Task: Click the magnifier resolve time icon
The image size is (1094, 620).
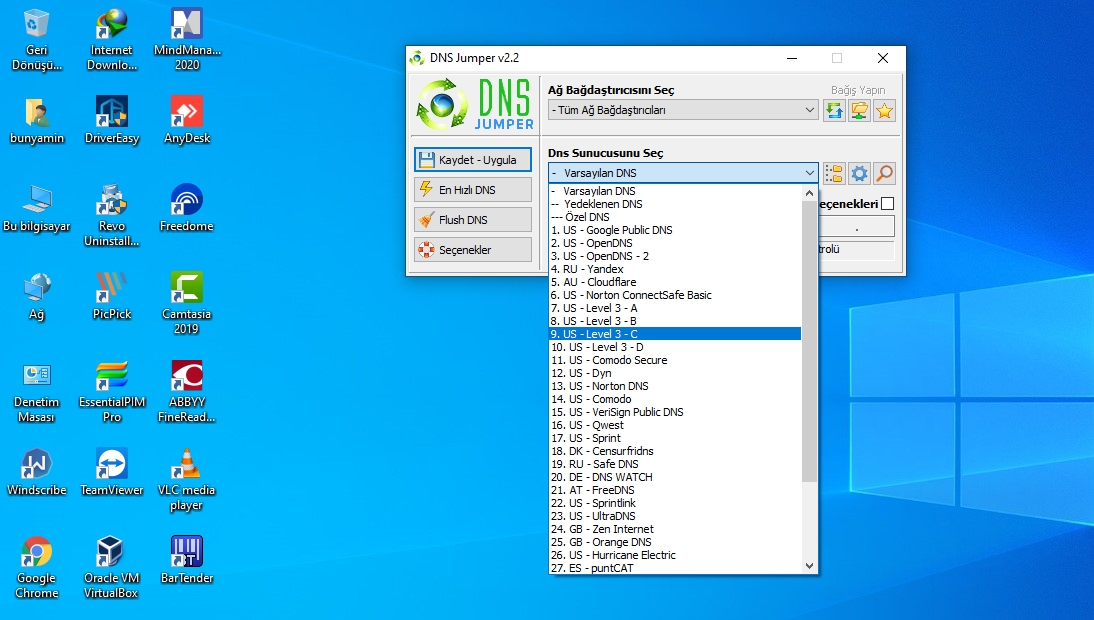Action: [885, 173]
